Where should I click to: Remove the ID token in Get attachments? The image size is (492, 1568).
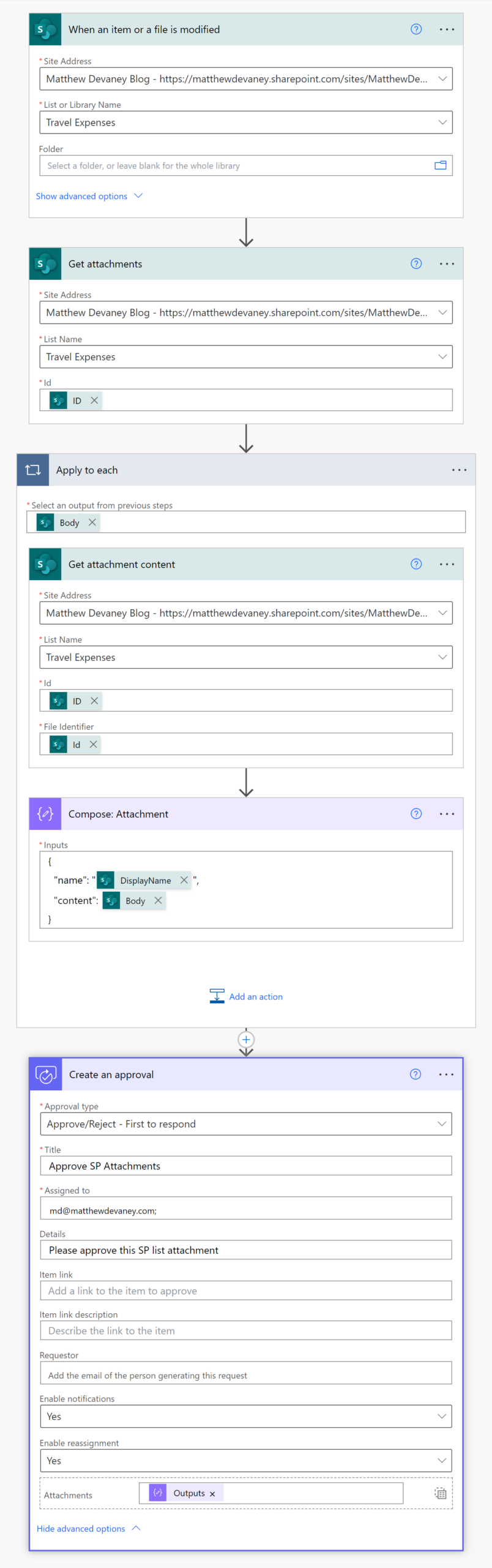pyautogui.click(x=94, y=400)
